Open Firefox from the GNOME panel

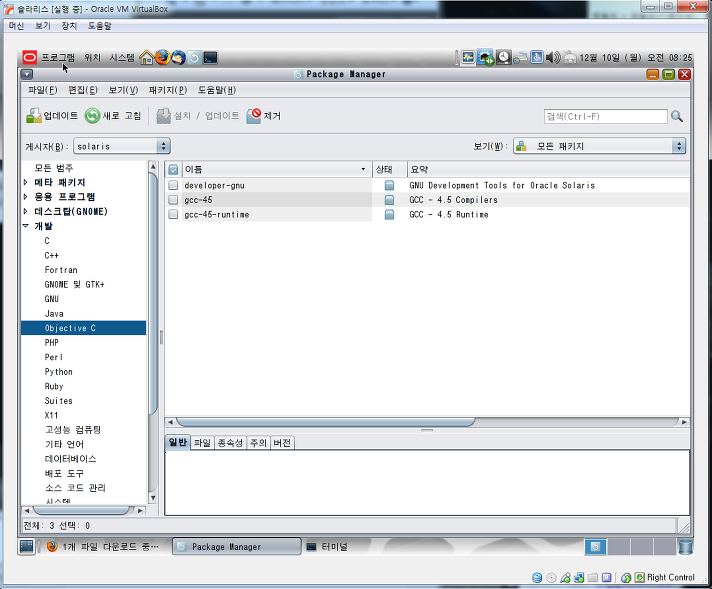pos(162,58)
